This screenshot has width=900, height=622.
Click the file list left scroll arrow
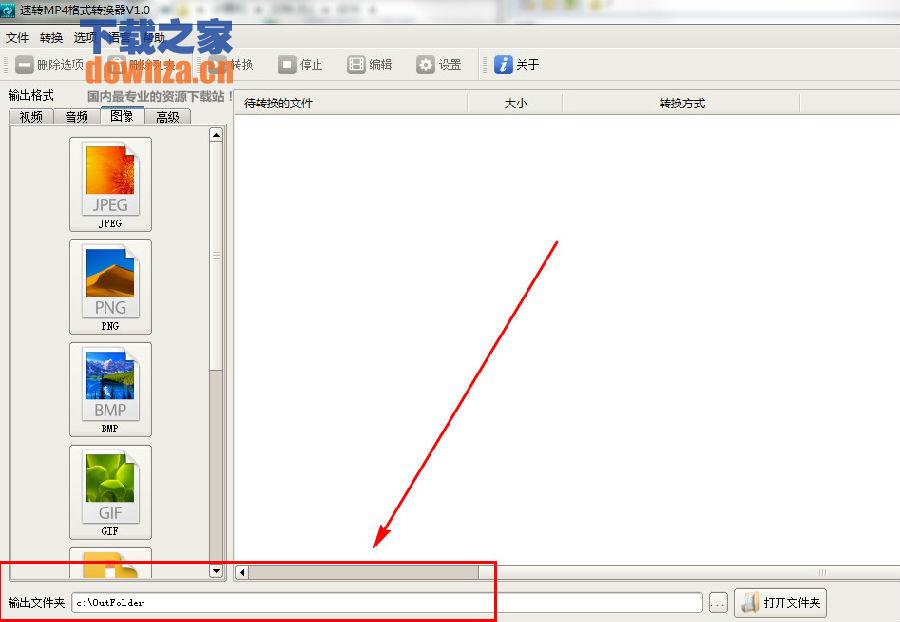[x=242, y=572]
